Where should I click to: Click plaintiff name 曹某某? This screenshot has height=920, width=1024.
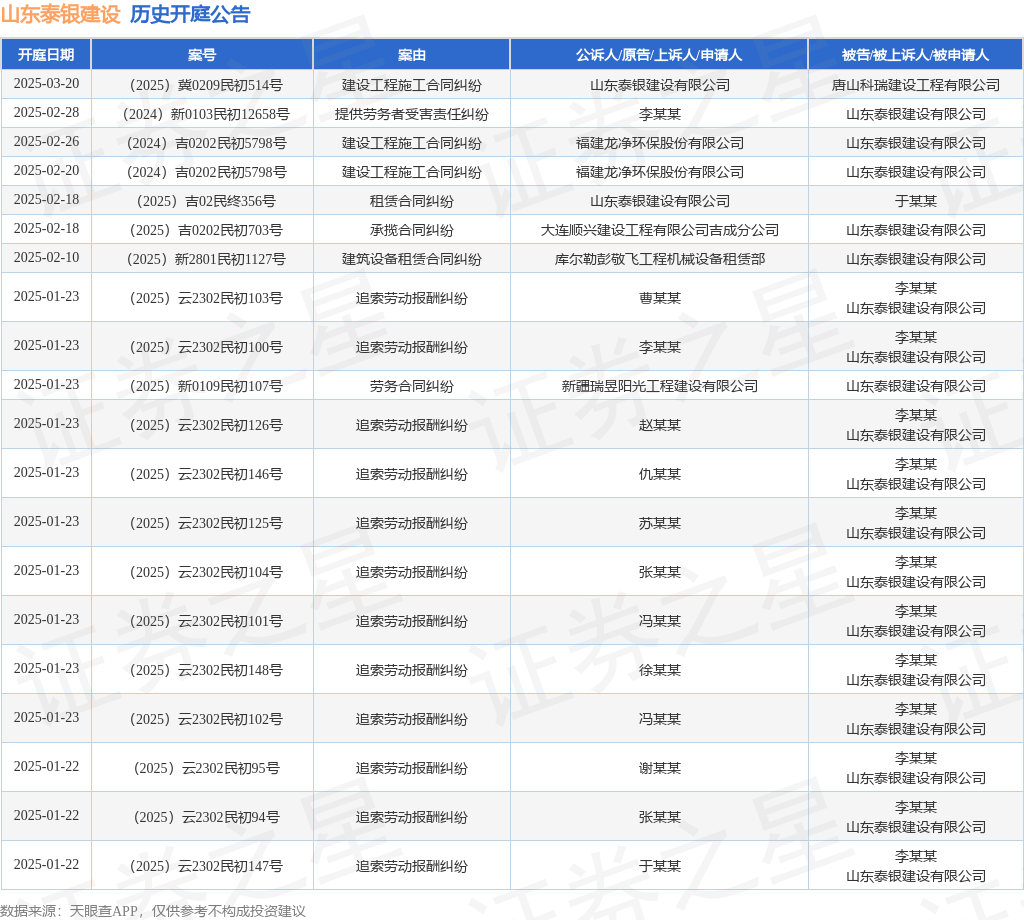(660, 298)
